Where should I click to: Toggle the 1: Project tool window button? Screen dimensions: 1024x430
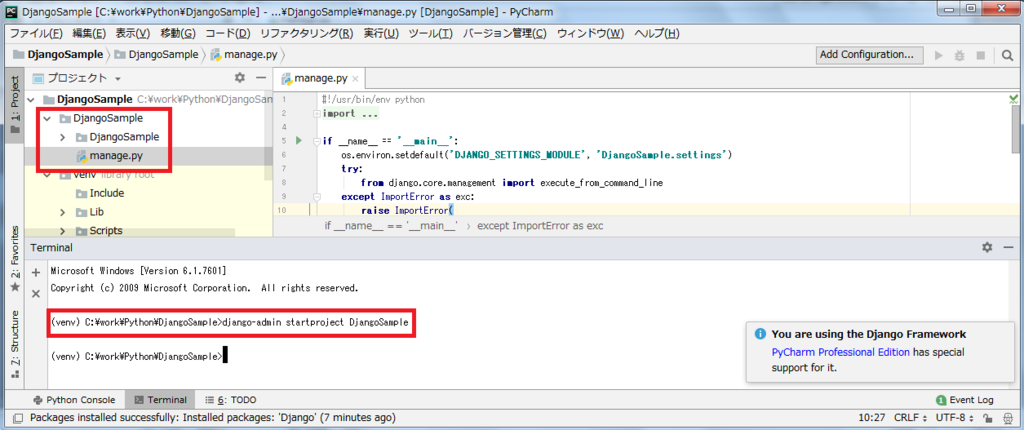tap(15, 104)
